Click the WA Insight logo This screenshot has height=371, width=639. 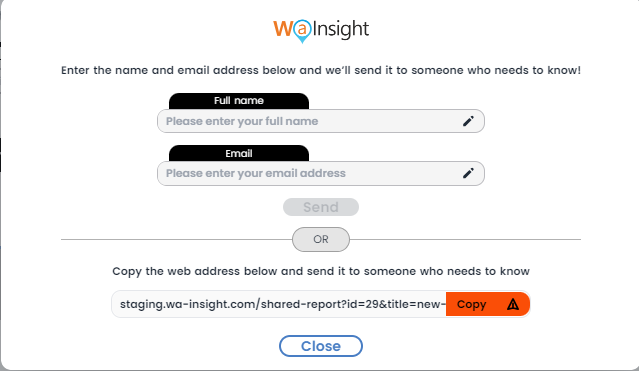(321, 31)
